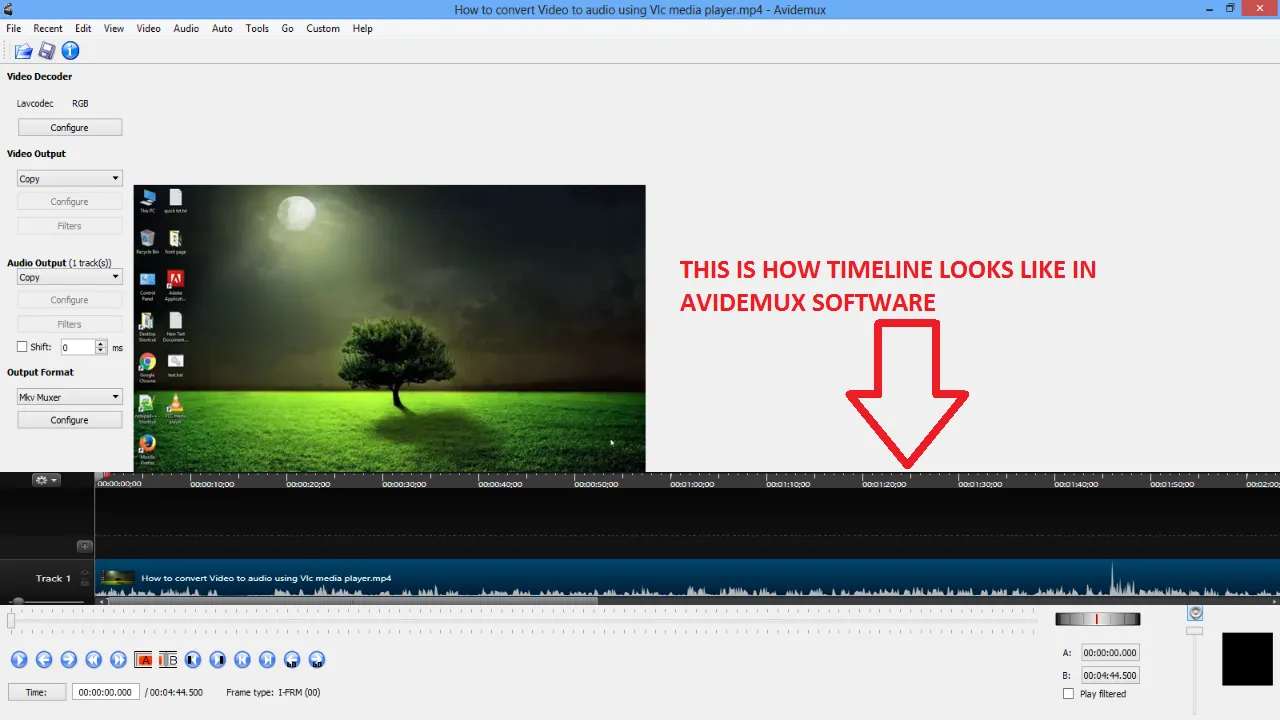Jump forward sixty seconds
The width and height of the screenshot is (1280, 720).
[317, 659]
